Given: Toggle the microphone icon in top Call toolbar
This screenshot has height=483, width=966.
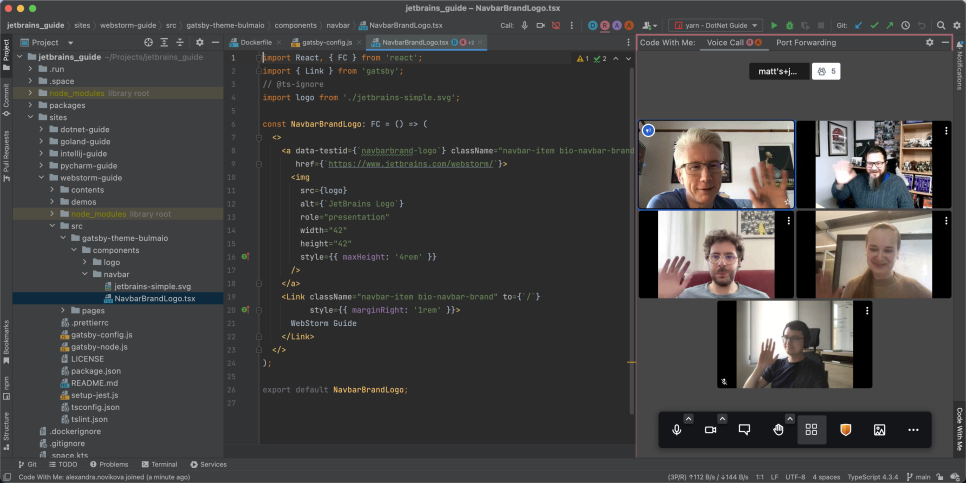Looking at the screenshot, I should click(525, 25).
